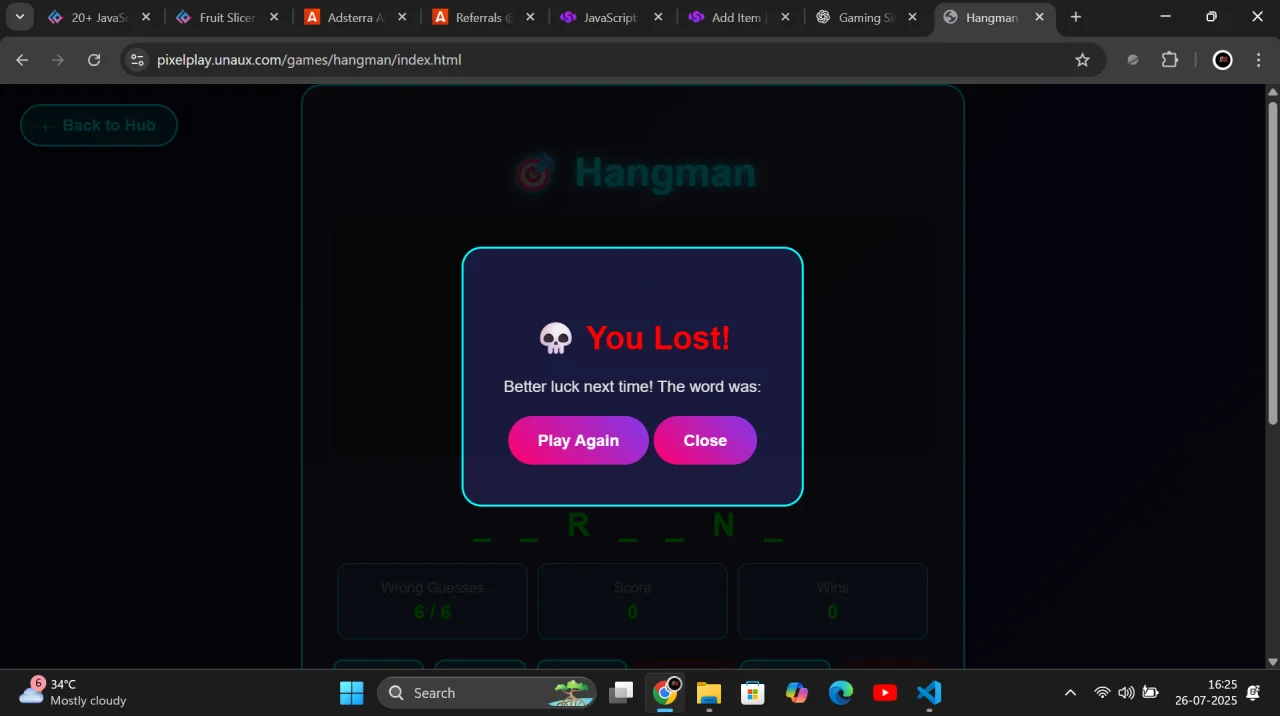This screenshot has height=716, width=1280.
Task: Click the Wins stat box
Action: (x=832, y=601)
